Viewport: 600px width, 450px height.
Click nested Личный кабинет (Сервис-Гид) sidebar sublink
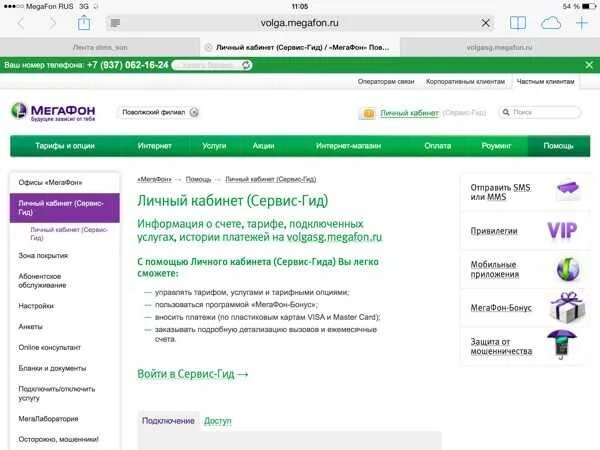tap(69, 233)
